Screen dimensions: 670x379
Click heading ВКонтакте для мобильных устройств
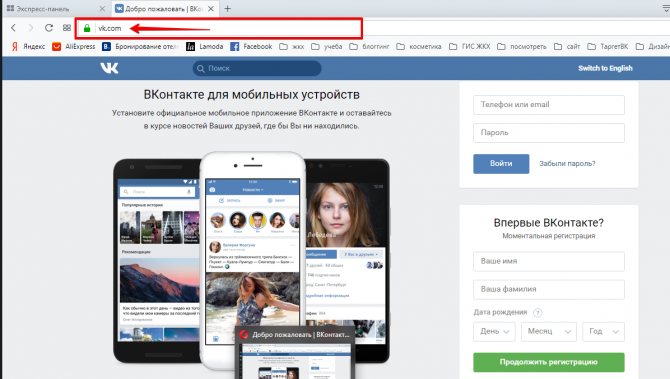tap(251, 94)
